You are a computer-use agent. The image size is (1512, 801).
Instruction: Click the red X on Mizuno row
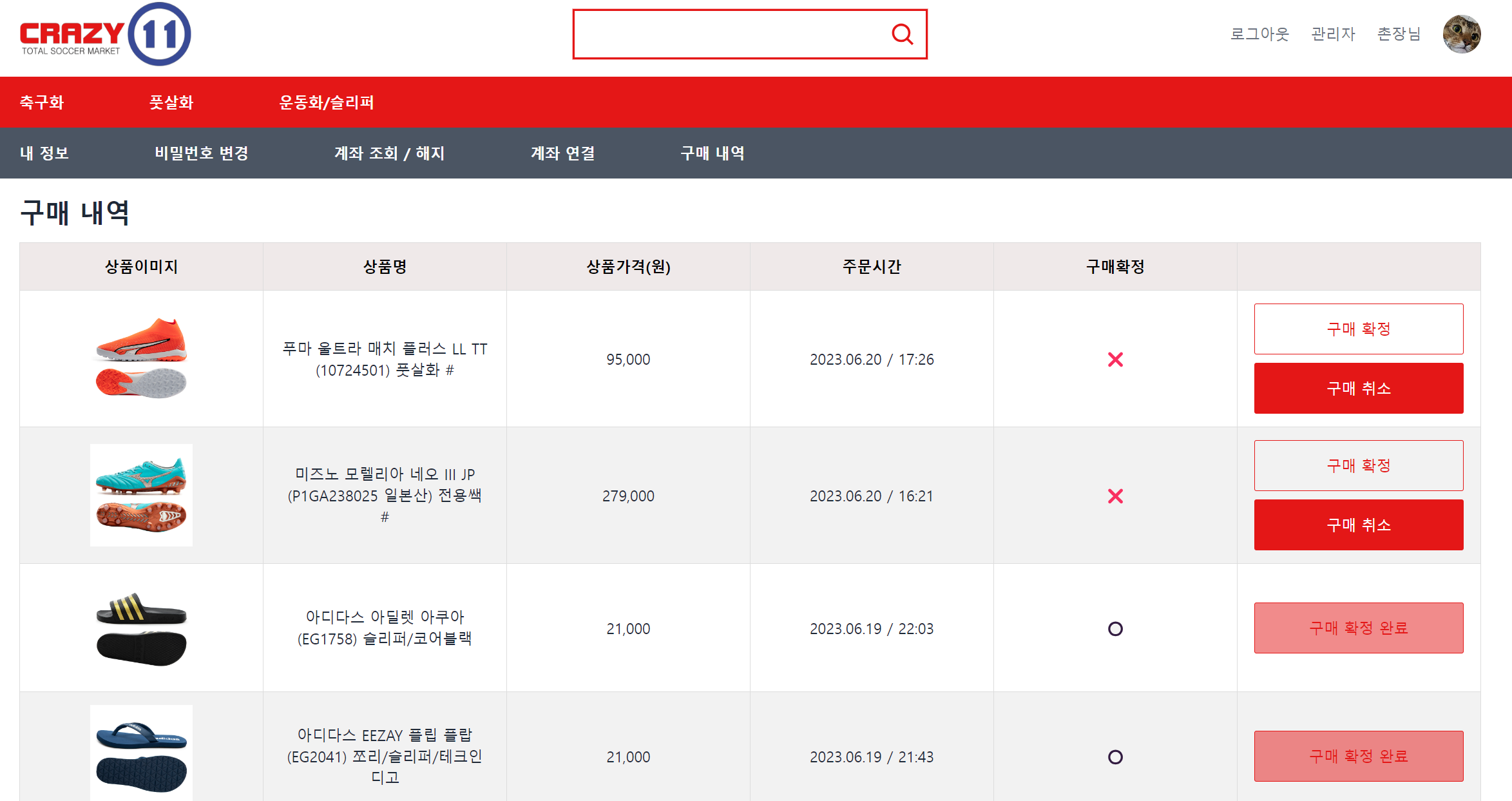point(1115,496)
